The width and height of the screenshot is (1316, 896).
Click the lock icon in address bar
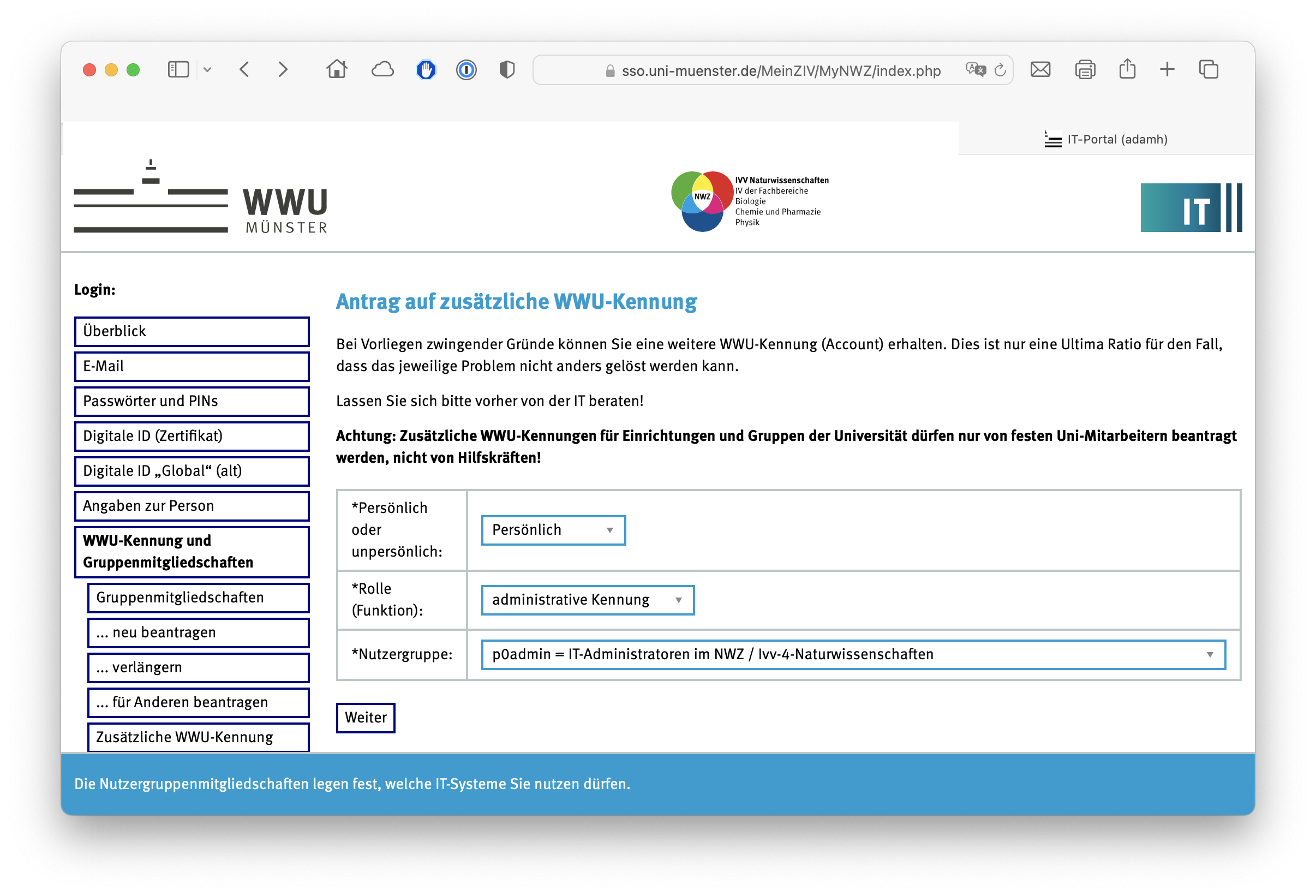[x=610, y=71]
